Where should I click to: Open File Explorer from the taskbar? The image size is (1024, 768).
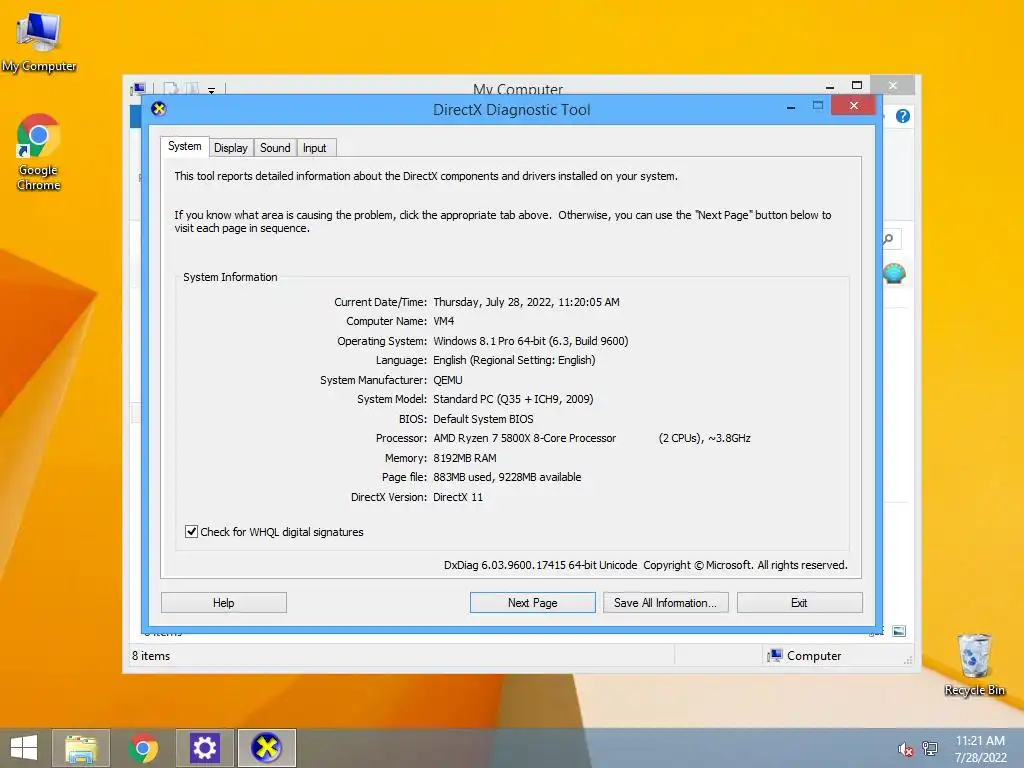point(81,748)
